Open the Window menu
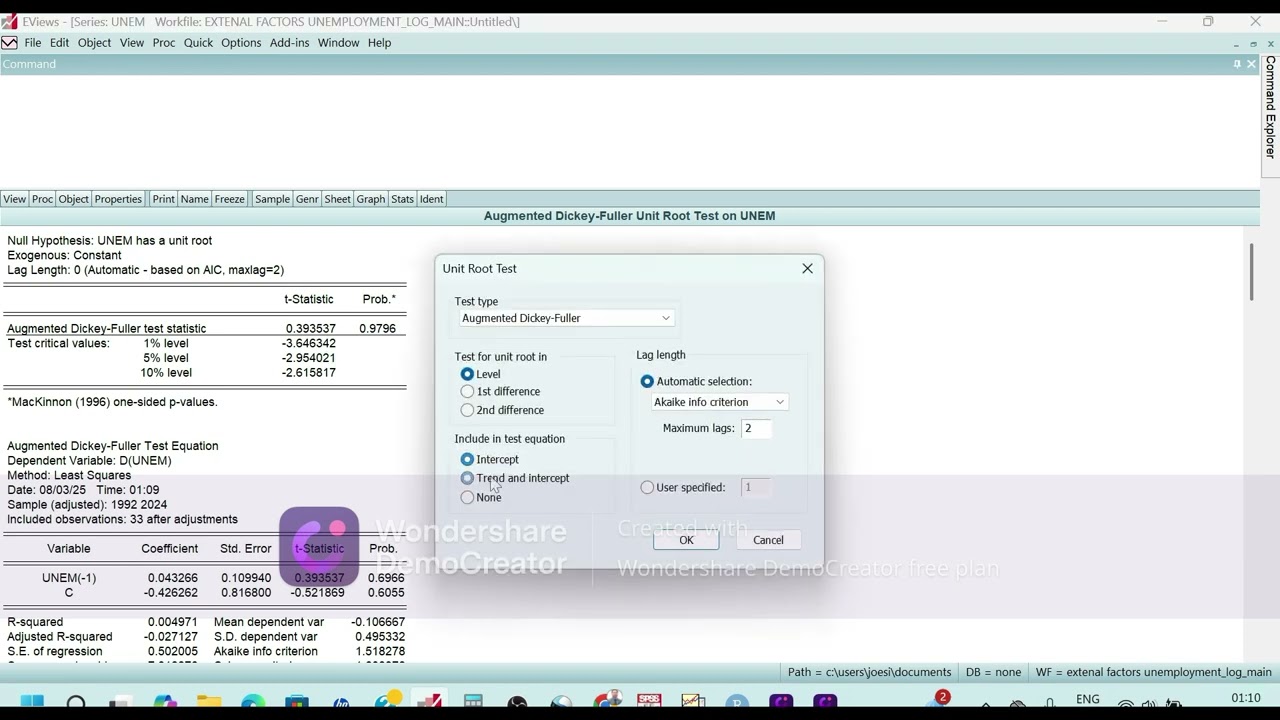1280x720 pixels. (x=338, y=43)
